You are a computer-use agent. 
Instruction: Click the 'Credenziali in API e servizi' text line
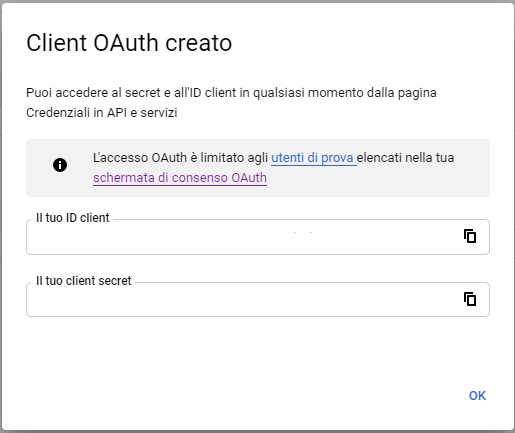102,113
